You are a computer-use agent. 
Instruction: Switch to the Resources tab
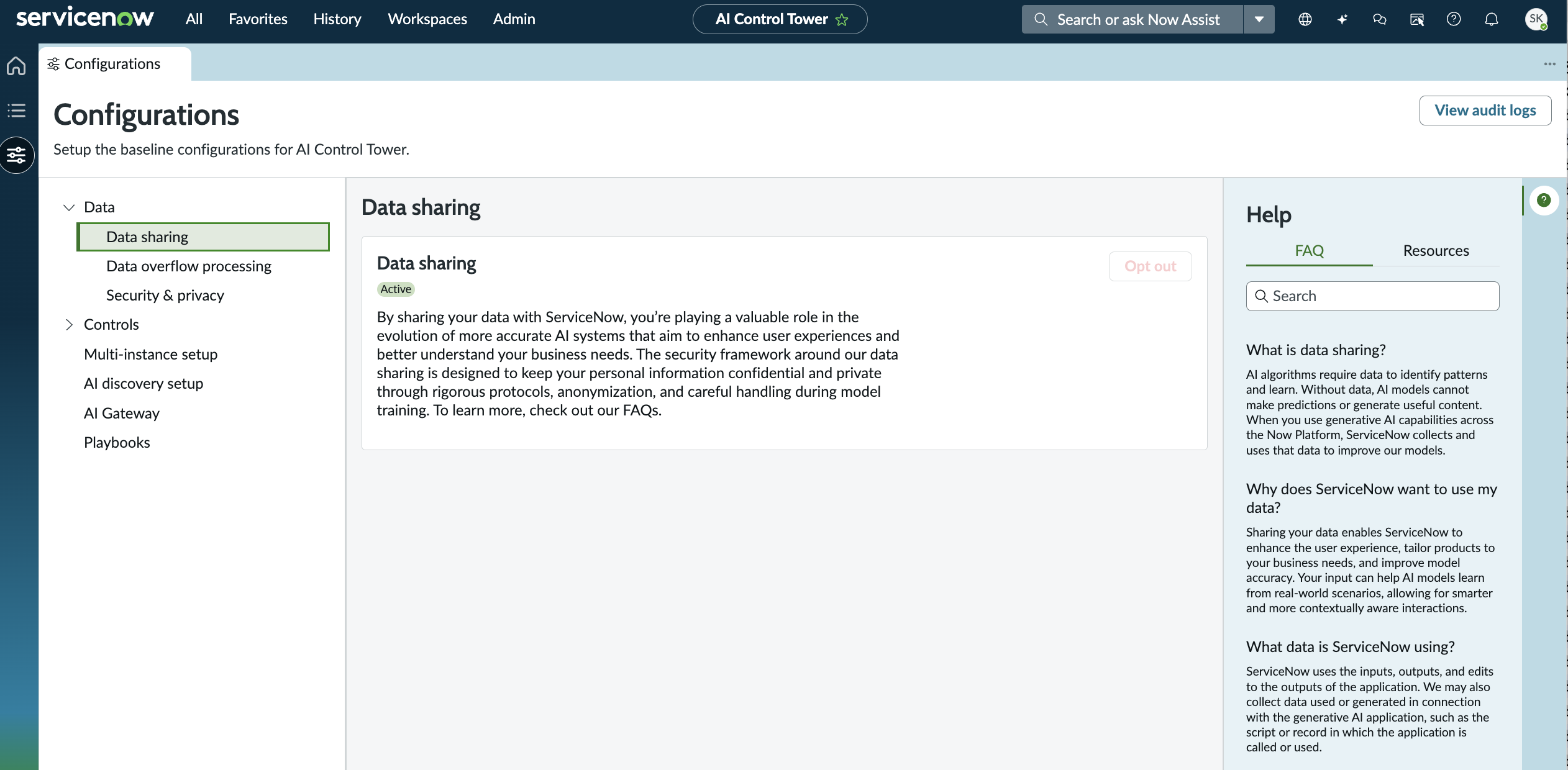point(1436,251)
